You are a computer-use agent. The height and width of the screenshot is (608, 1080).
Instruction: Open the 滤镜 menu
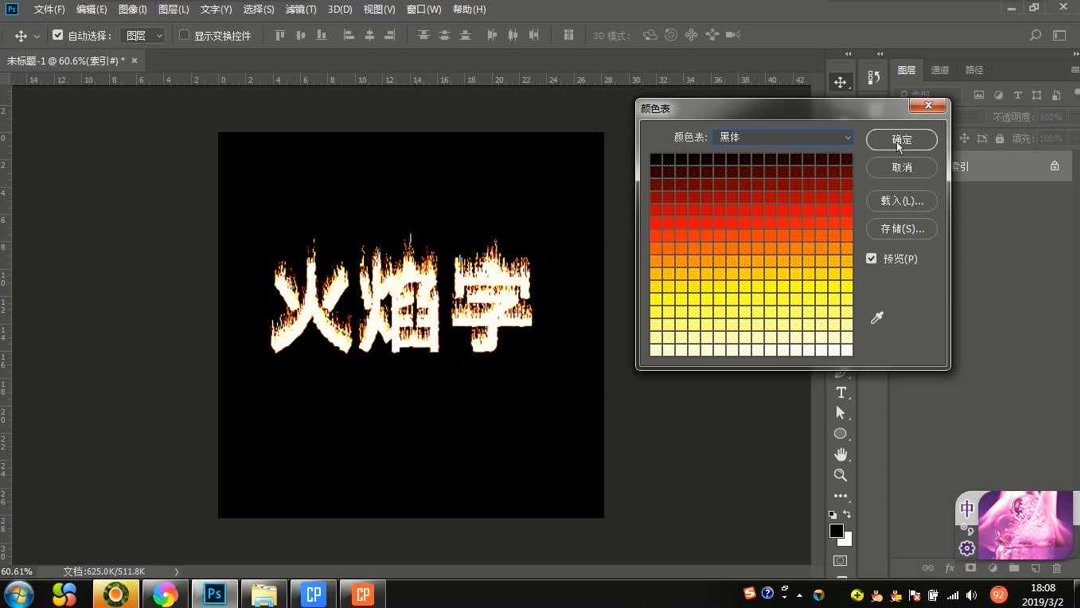coord(300,9)
